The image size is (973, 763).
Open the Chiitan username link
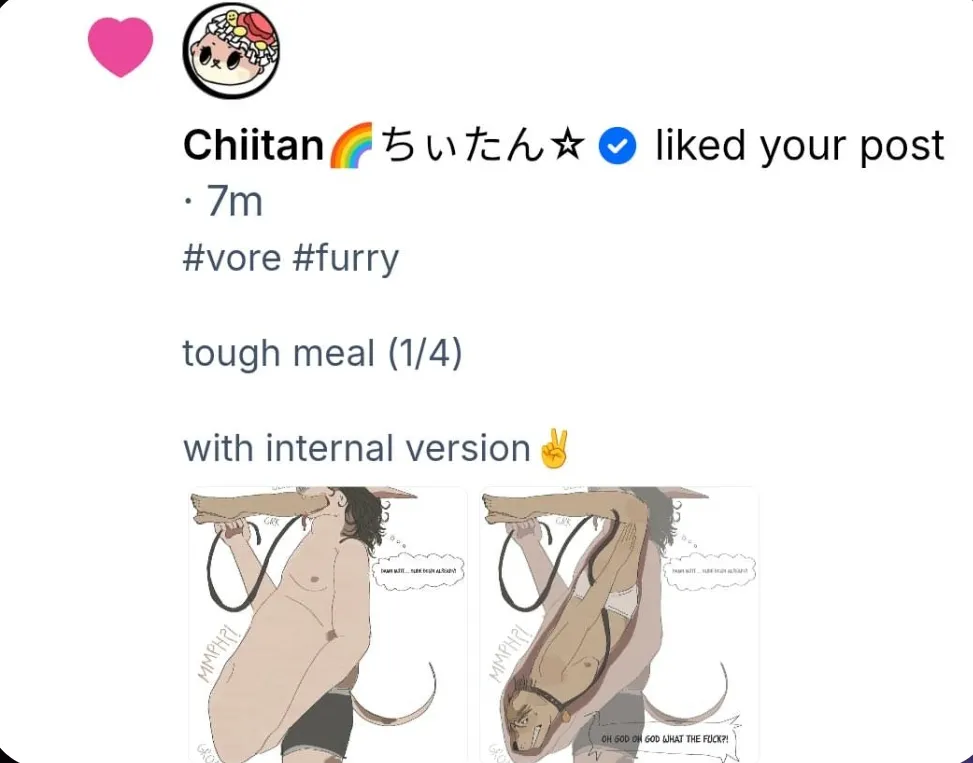coord(254,147)
